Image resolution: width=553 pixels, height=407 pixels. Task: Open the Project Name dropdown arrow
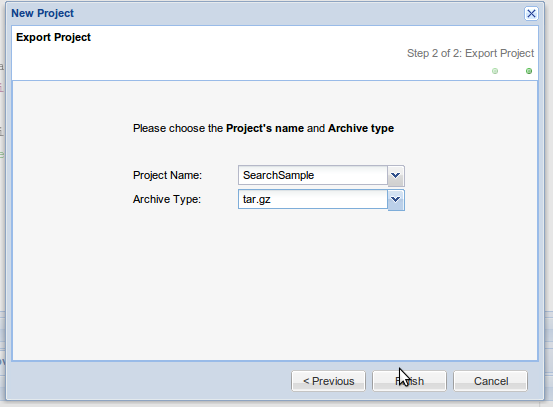coord(396,175)
